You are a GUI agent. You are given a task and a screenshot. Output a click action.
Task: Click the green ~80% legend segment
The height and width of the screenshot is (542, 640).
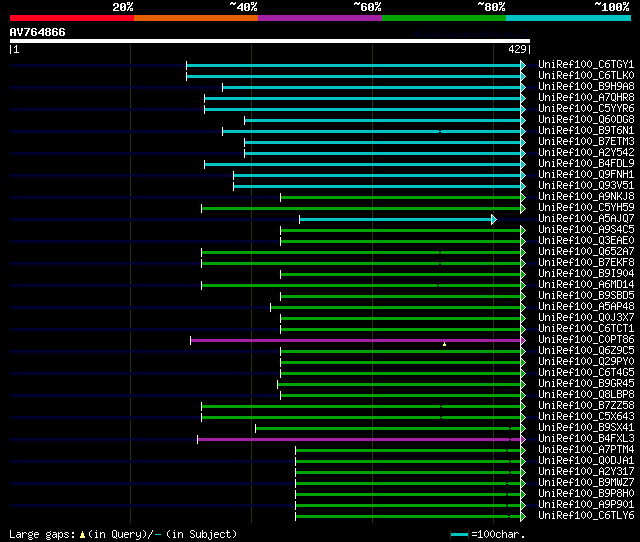click(444, 18)
